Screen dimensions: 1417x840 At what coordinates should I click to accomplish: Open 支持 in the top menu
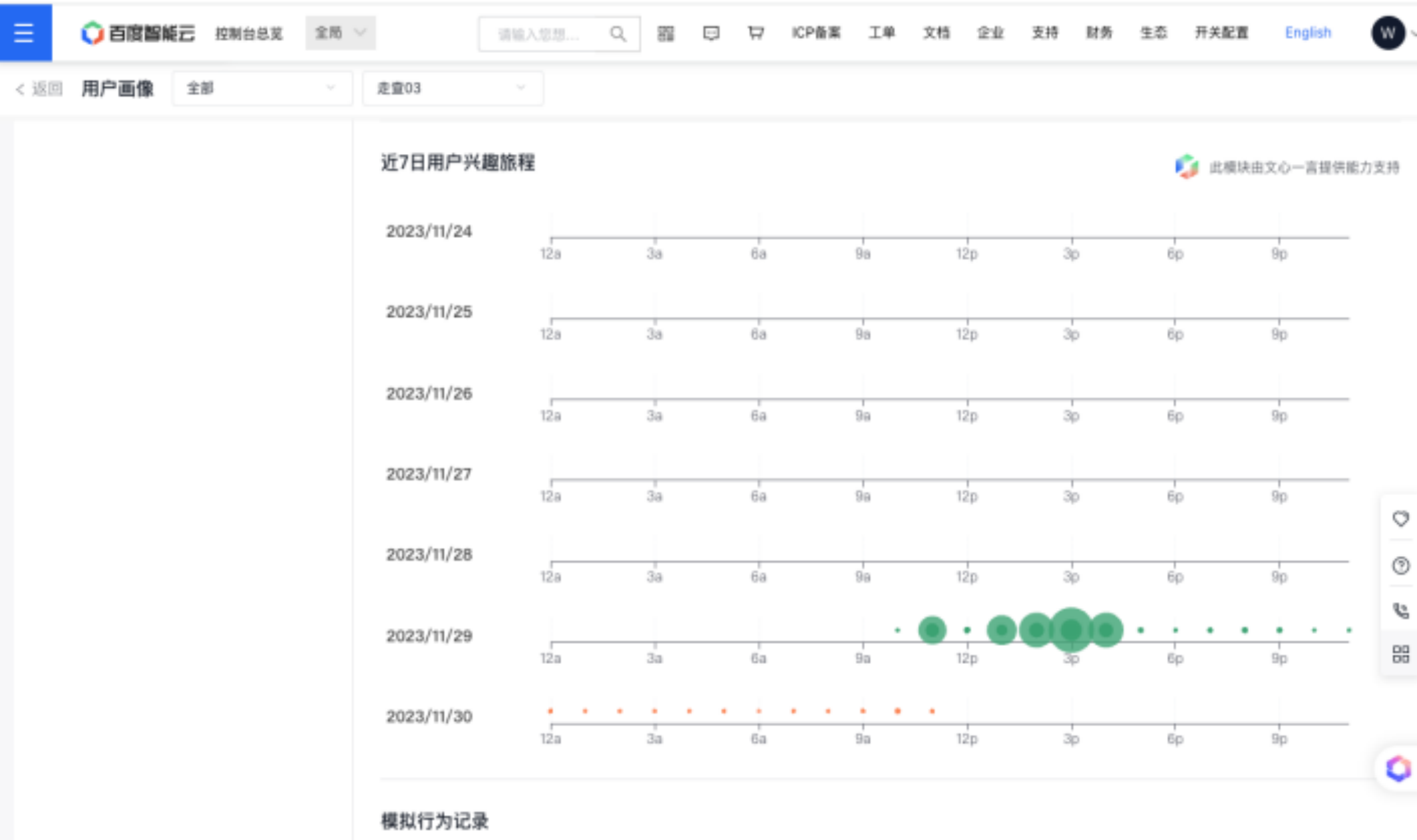pyautogui.click(x=1045, y=33)
